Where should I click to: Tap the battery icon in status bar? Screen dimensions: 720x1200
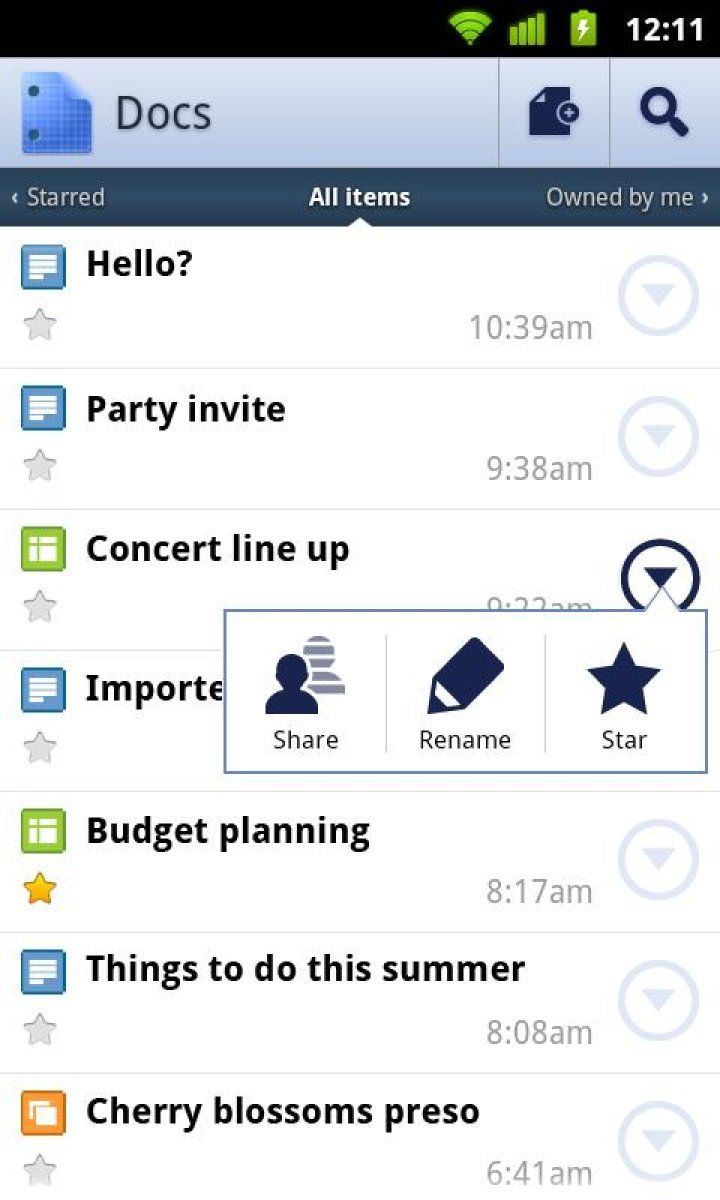(583, 28)
